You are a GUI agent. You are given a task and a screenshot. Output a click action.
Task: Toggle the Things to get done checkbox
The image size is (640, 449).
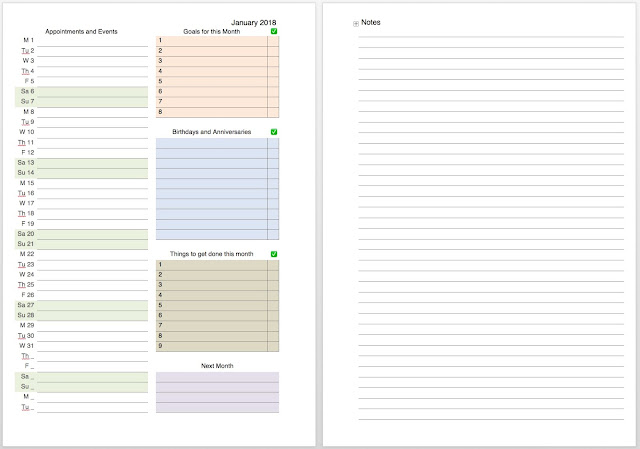coord(274,254)
